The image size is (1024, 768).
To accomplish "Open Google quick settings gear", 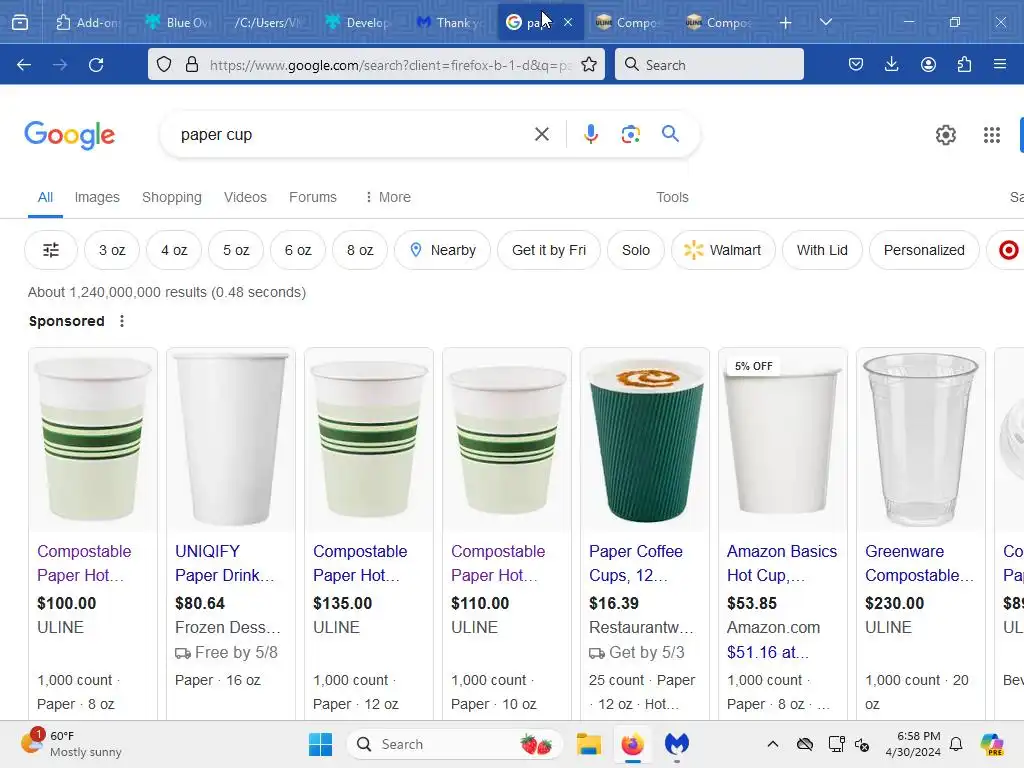I will coord(946,135).
